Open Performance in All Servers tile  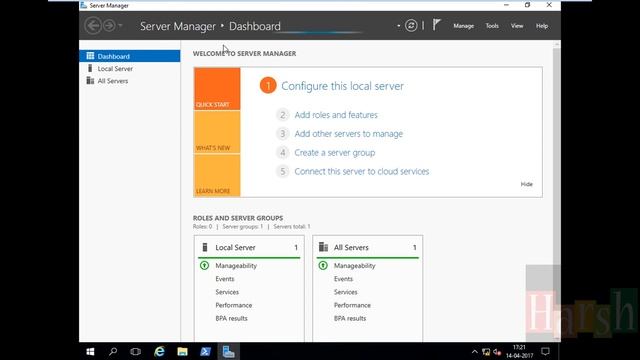tap(352, 305)
